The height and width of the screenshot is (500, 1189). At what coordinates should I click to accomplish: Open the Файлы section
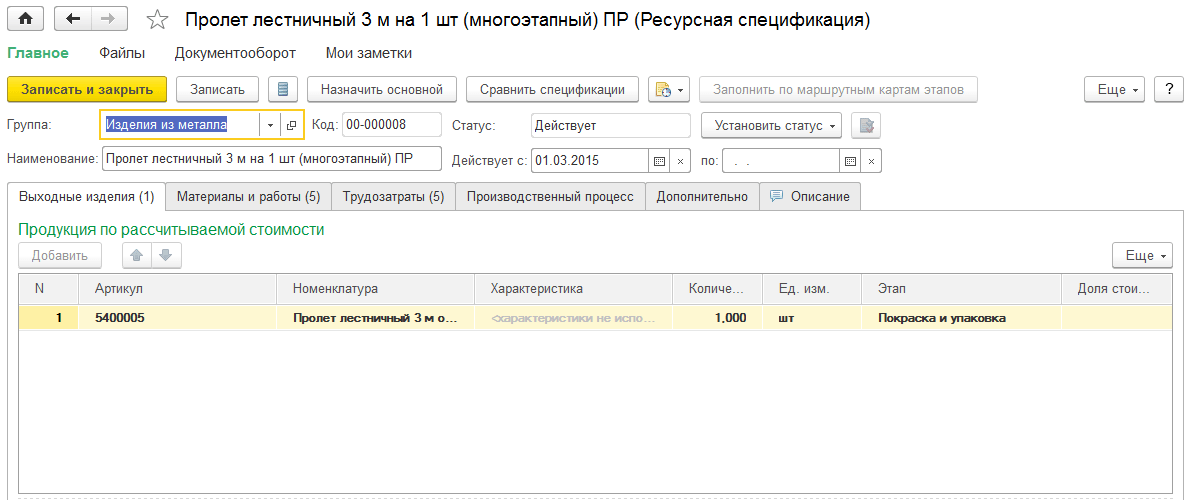[122, 53]
